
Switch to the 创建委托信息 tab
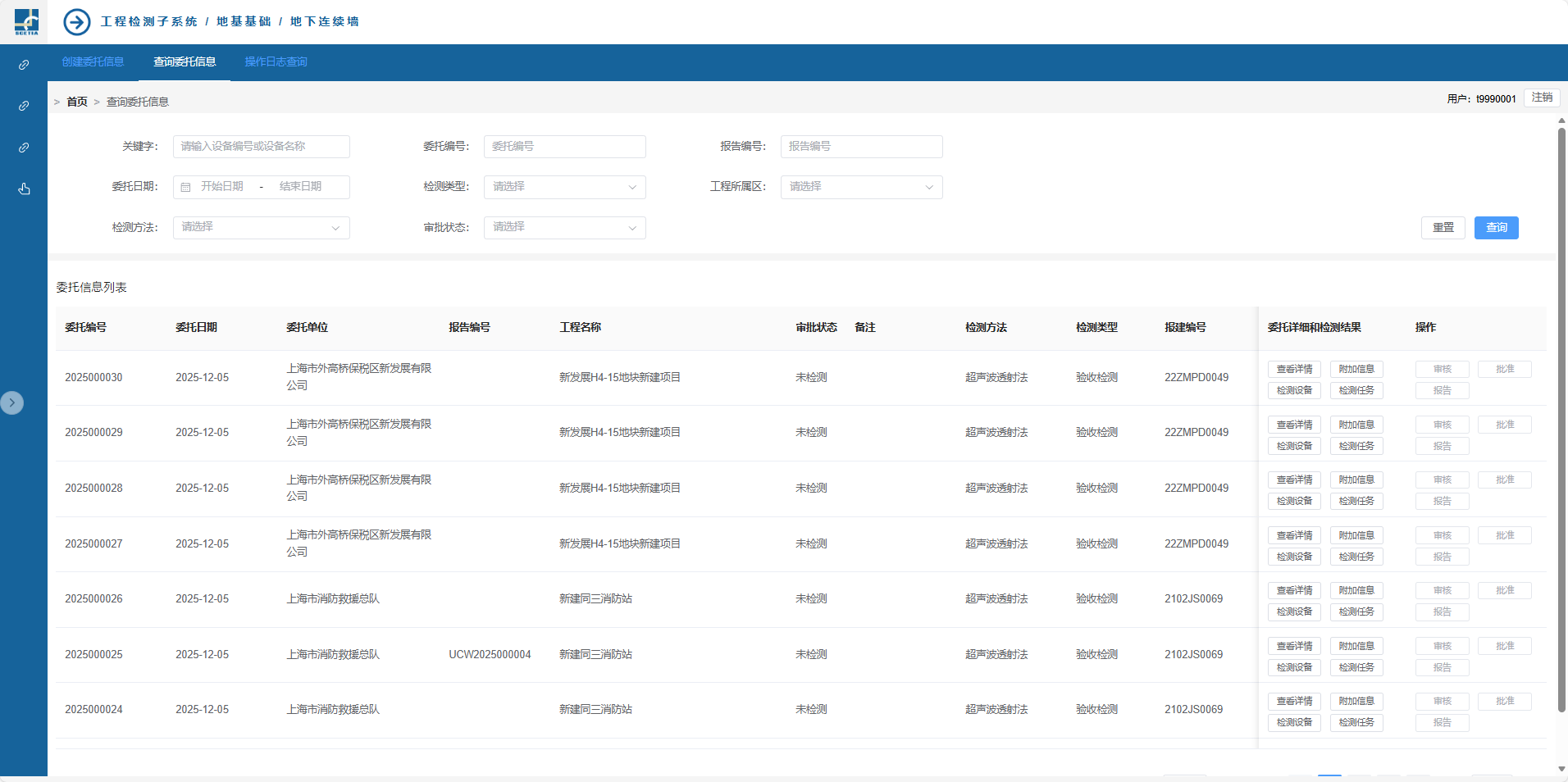click(93, 62)
